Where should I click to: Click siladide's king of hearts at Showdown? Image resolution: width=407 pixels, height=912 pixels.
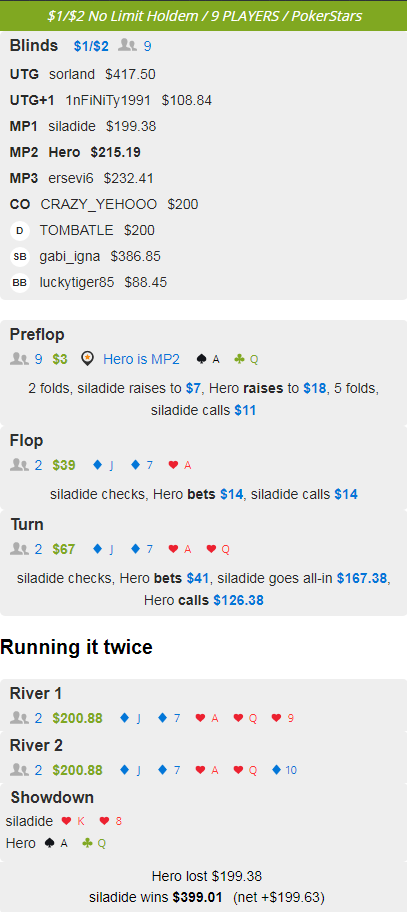click(73, 821)
